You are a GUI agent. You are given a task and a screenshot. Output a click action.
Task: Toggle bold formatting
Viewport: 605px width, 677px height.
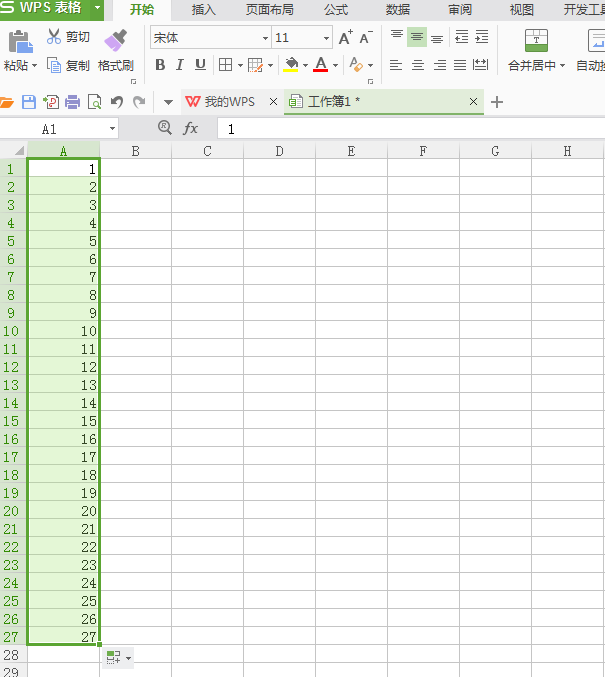coord(160,65)
